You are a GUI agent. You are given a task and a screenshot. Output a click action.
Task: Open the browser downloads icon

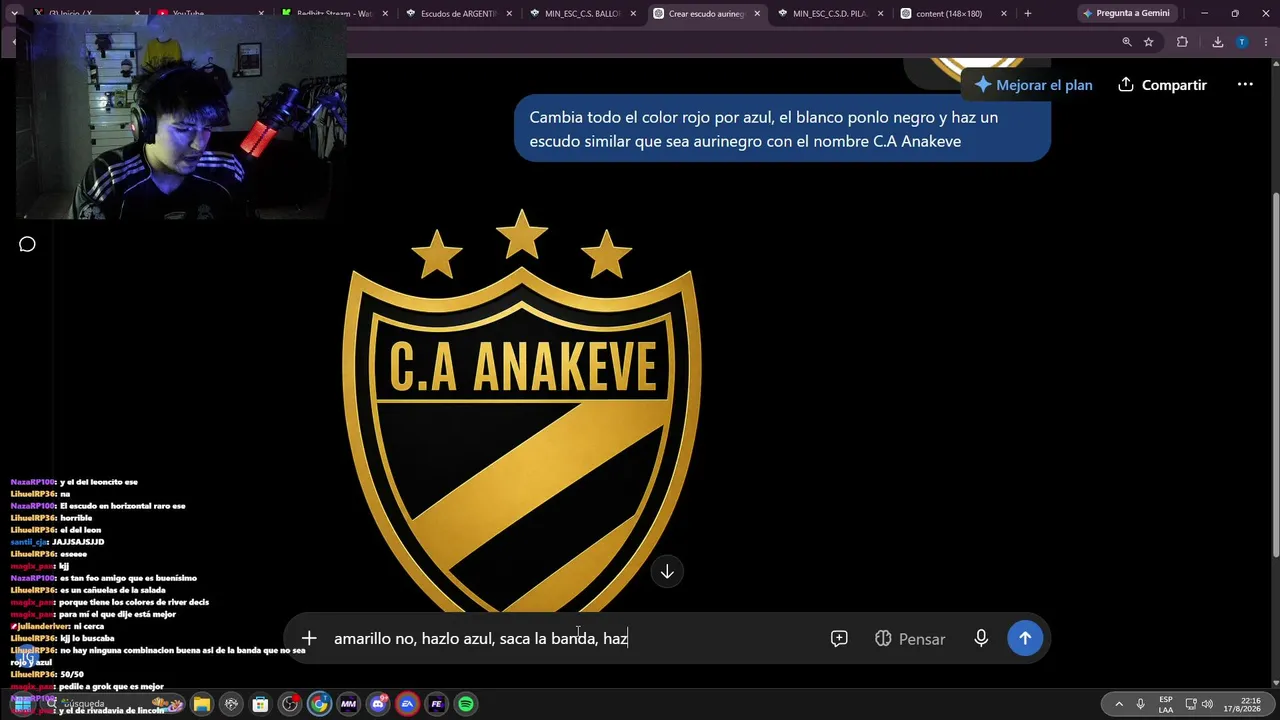pos(1217,42)
